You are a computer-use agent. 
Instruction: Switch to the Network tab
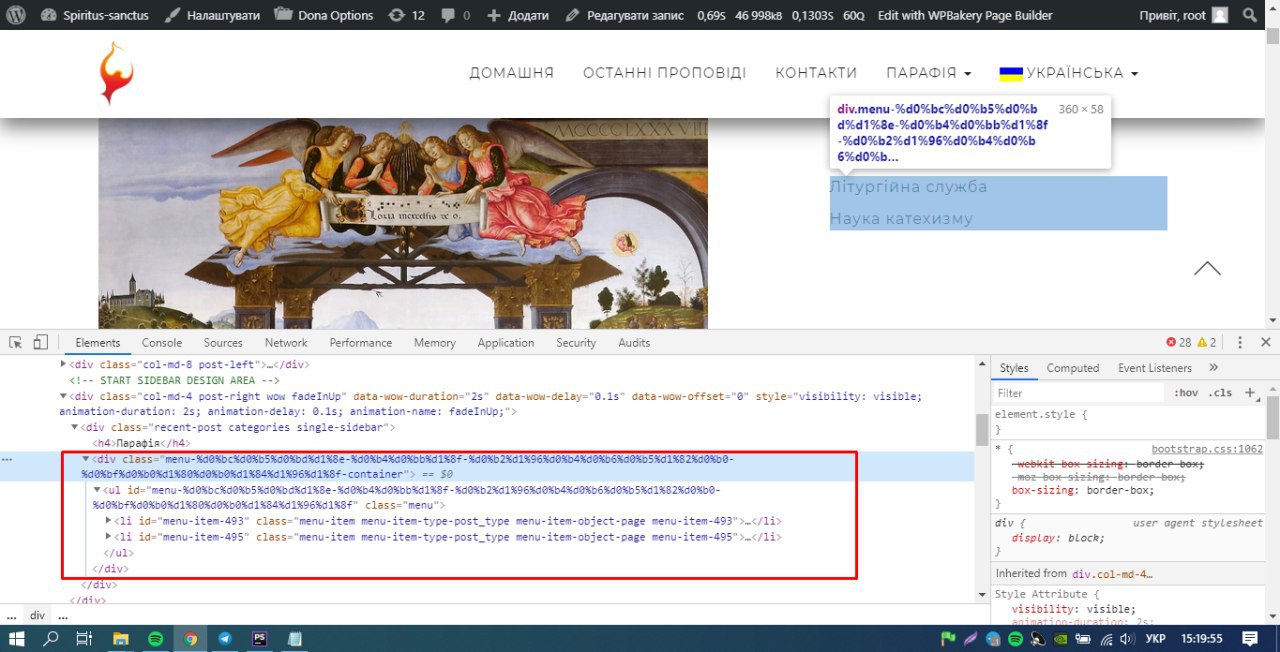pyautogui.click(x=286, y=342)
